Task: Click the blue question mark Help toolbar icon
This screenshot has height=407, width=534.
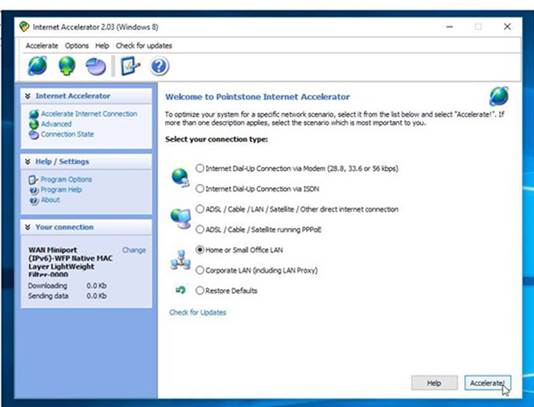Action: (x=159, y=66)
